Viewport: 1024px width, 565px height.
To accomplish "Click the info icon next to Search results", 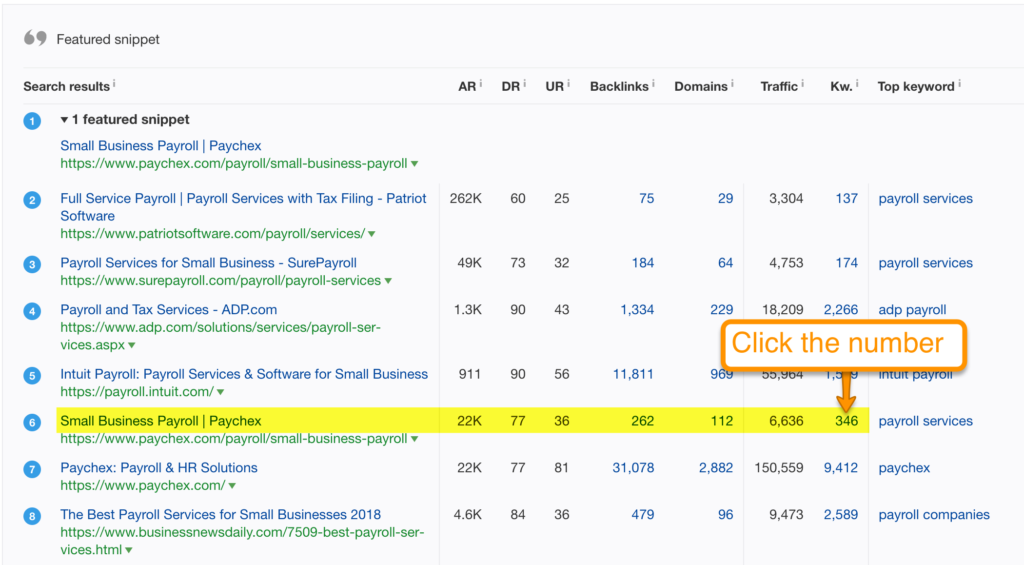I will pos(114,83).
